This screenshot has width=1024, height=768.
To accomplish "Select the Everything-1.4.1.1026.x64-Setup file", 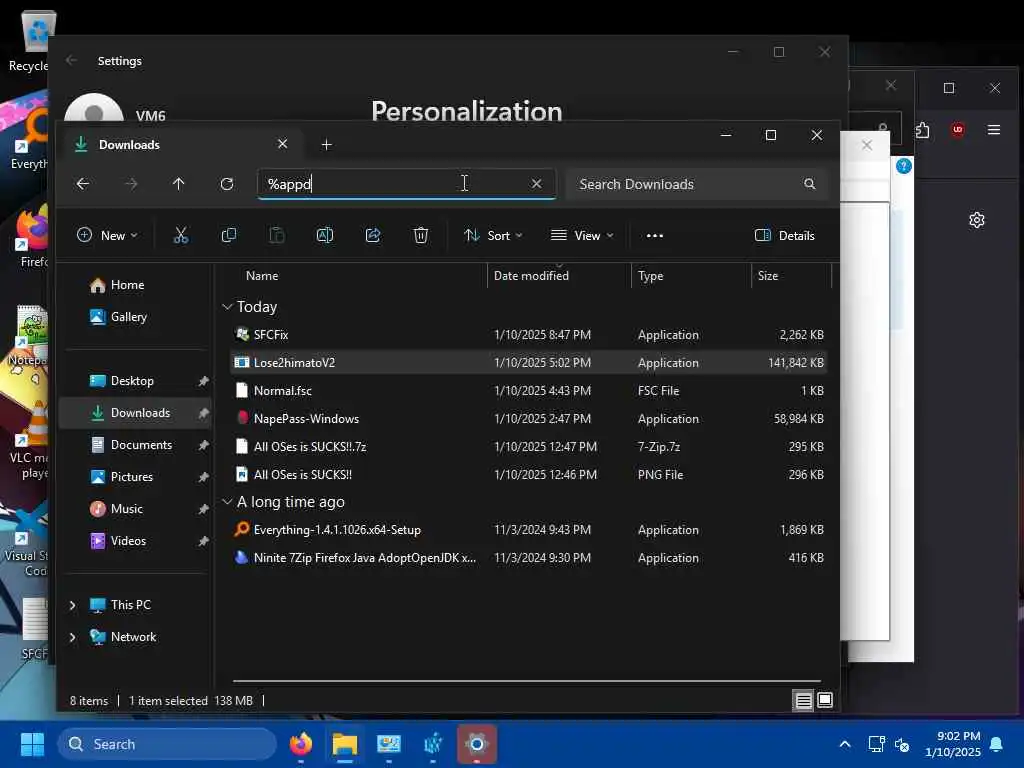I will pos(529,530).
